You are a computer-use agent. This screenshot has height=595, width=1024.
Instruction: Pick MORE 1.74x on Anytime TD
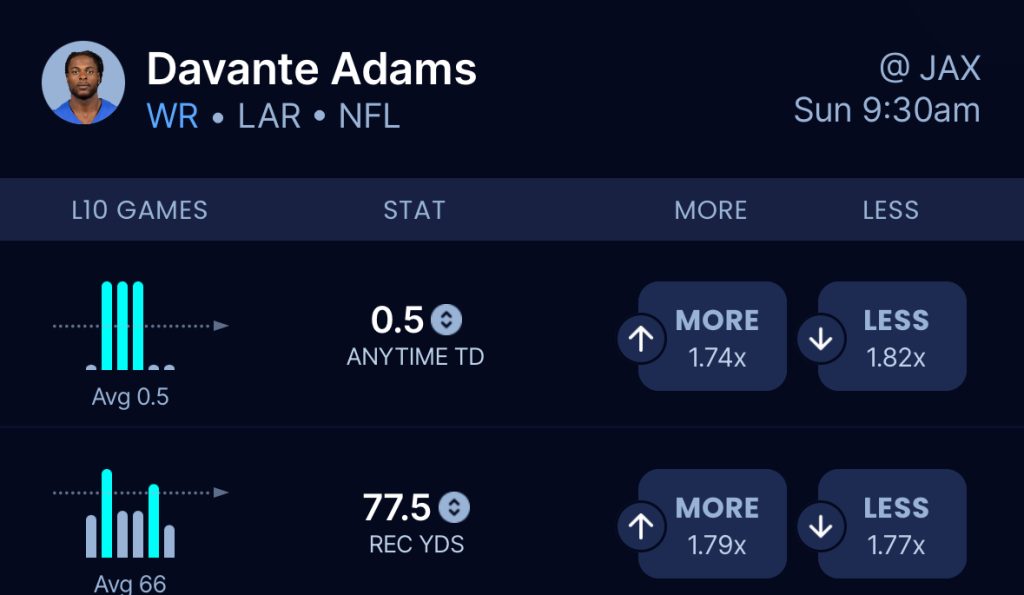(717, 337)
